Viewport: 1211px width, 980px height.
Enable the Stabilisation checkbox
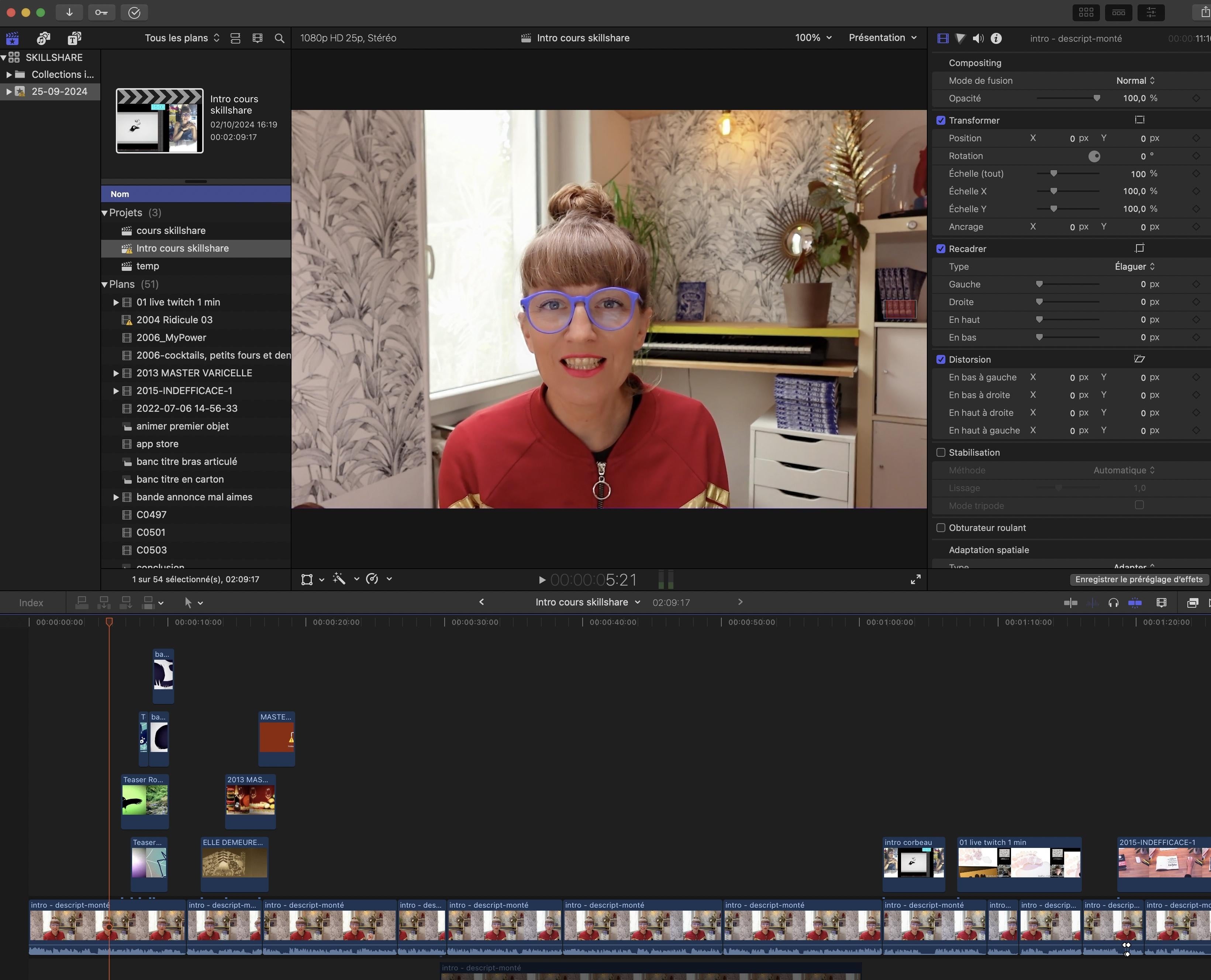coord(941,453)
